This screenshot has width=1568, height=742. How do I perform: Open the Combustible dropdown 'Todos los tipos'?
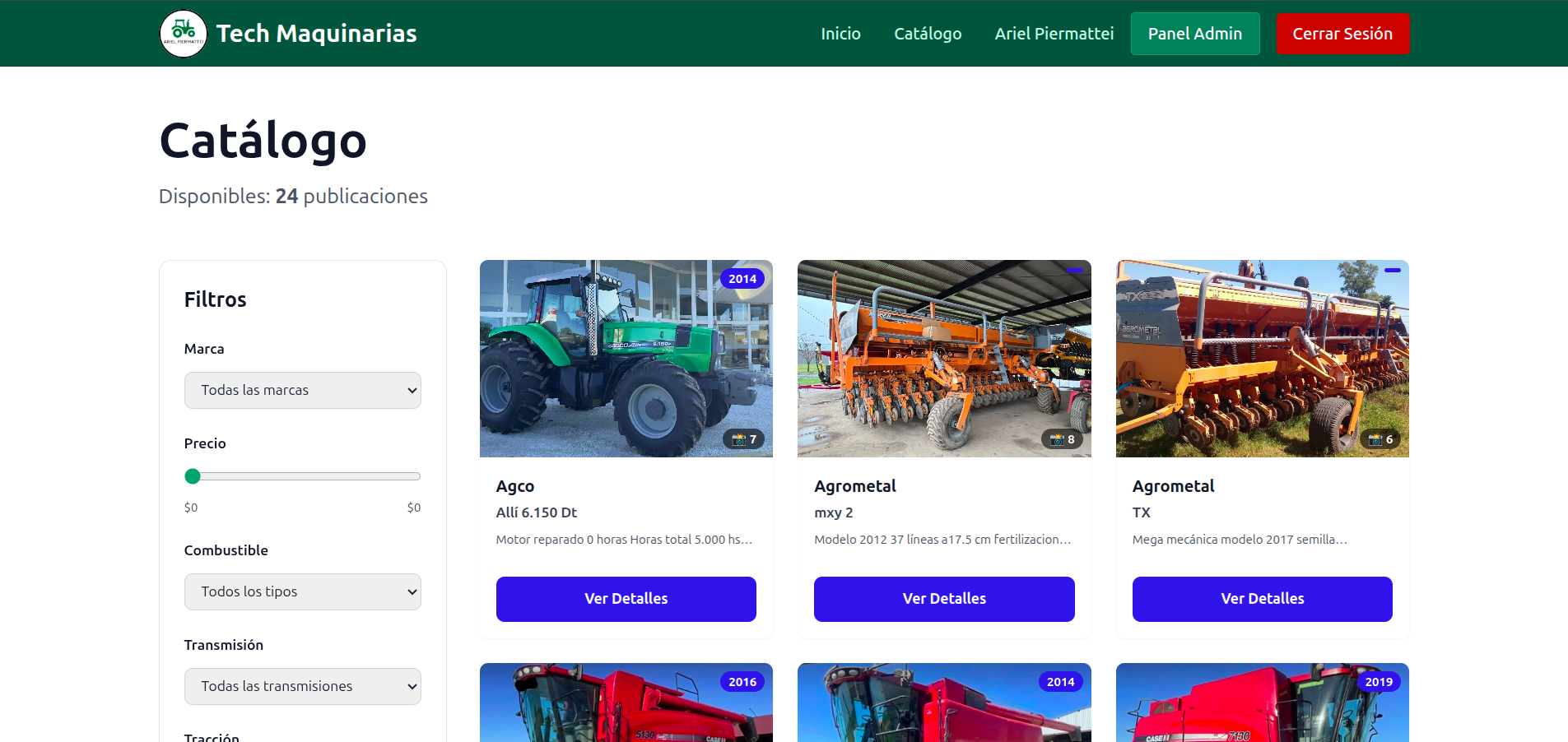coord(303,591)
